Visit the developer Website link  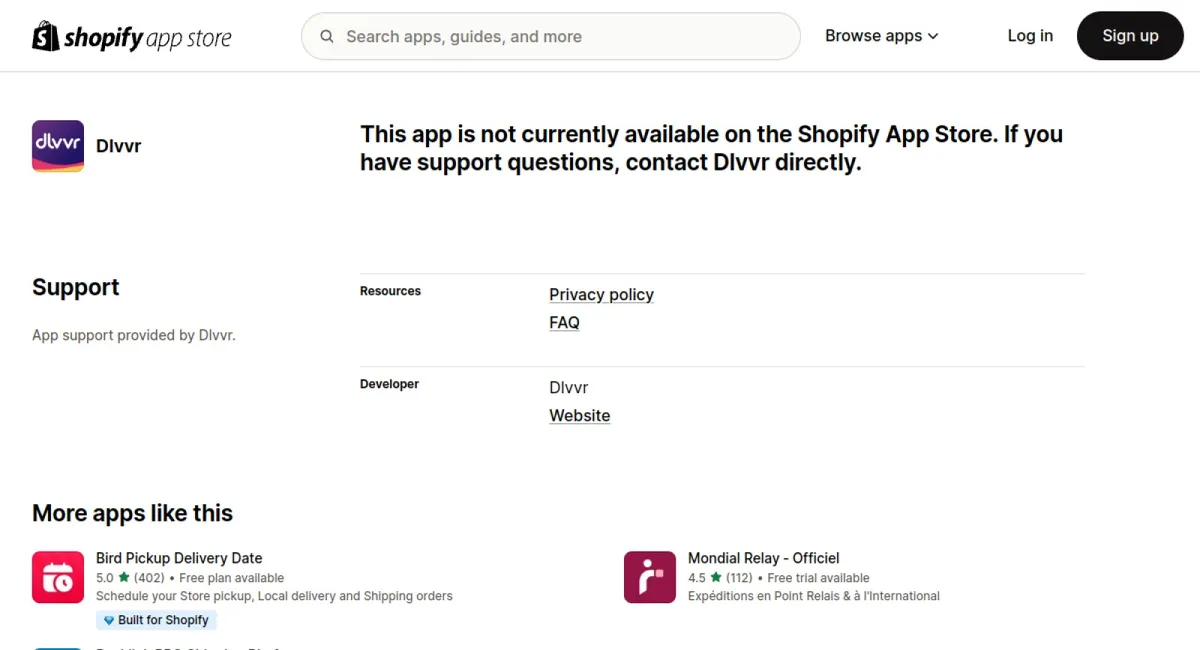[579, 415]
